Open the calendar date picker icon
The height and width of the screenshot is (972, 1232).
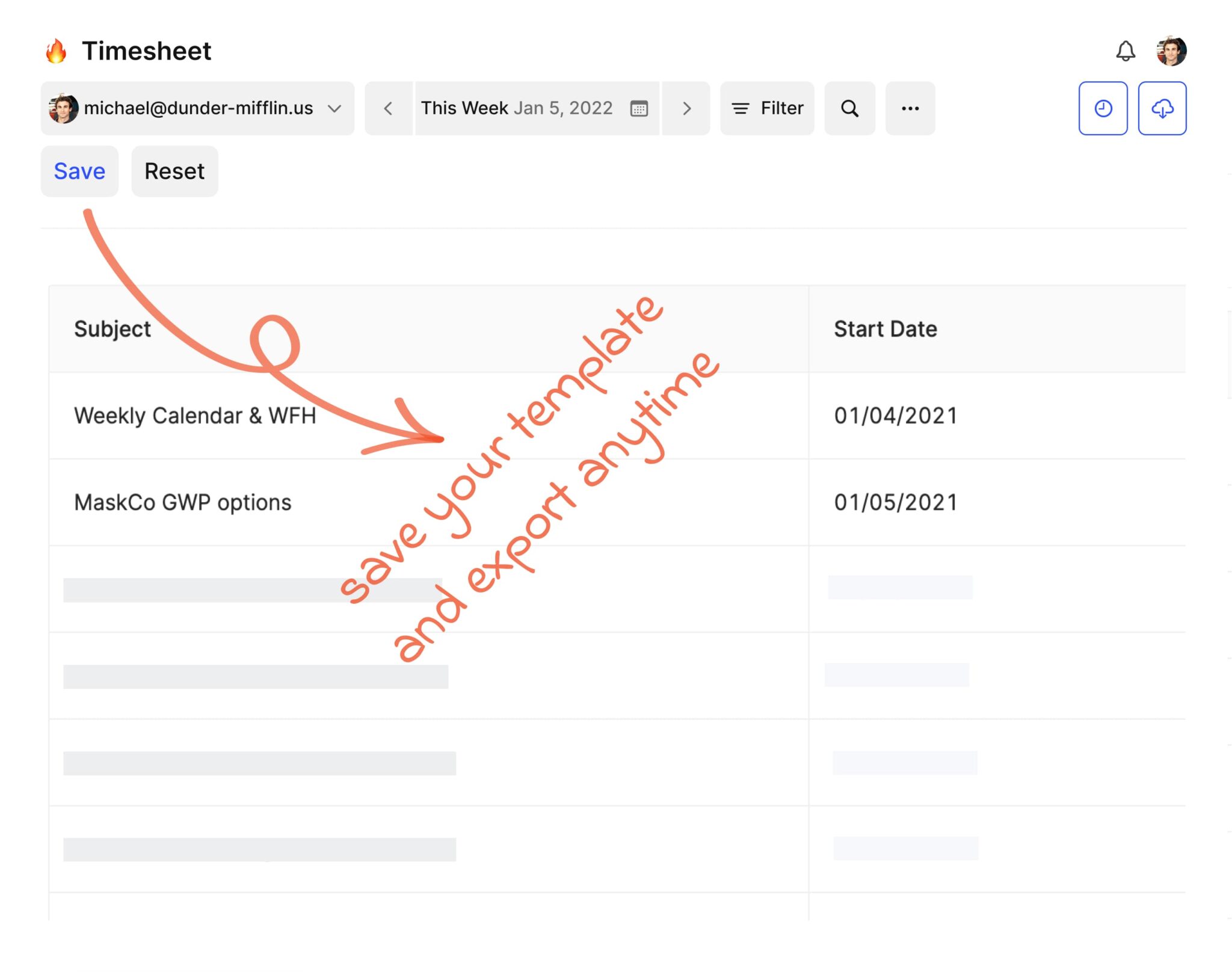639,108
